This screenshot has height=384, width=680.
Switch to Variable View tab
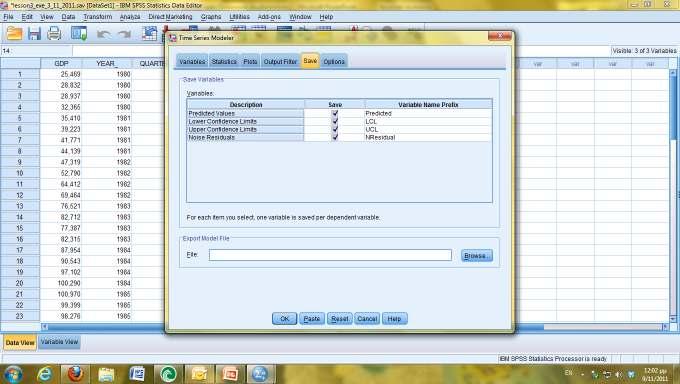(x=59, y=342)
